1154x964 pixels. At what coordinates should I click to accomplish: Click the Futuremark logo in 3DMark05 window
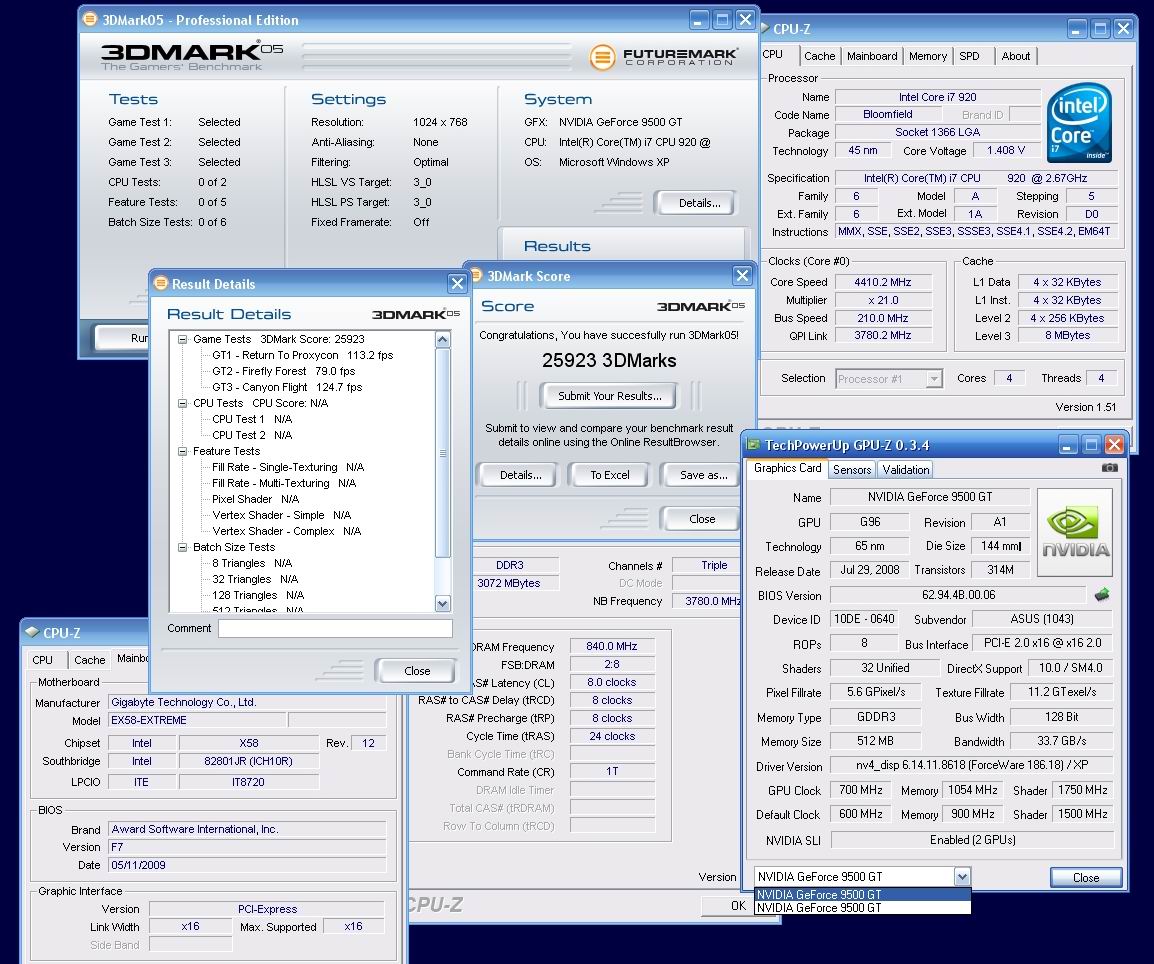coord(662,57)
